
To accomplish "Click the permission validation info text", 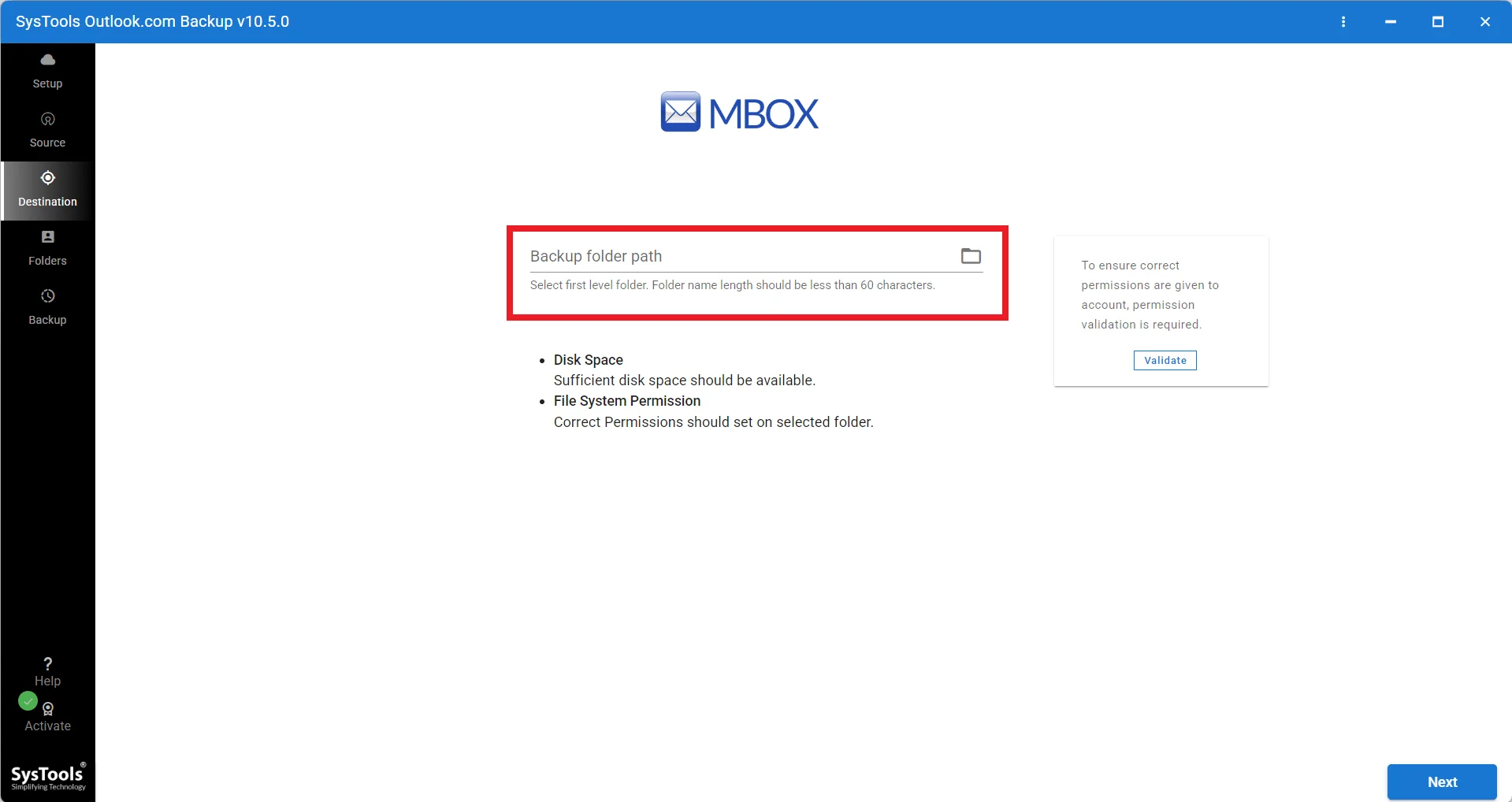I will pyautogui.click(x=1150, y=295).
